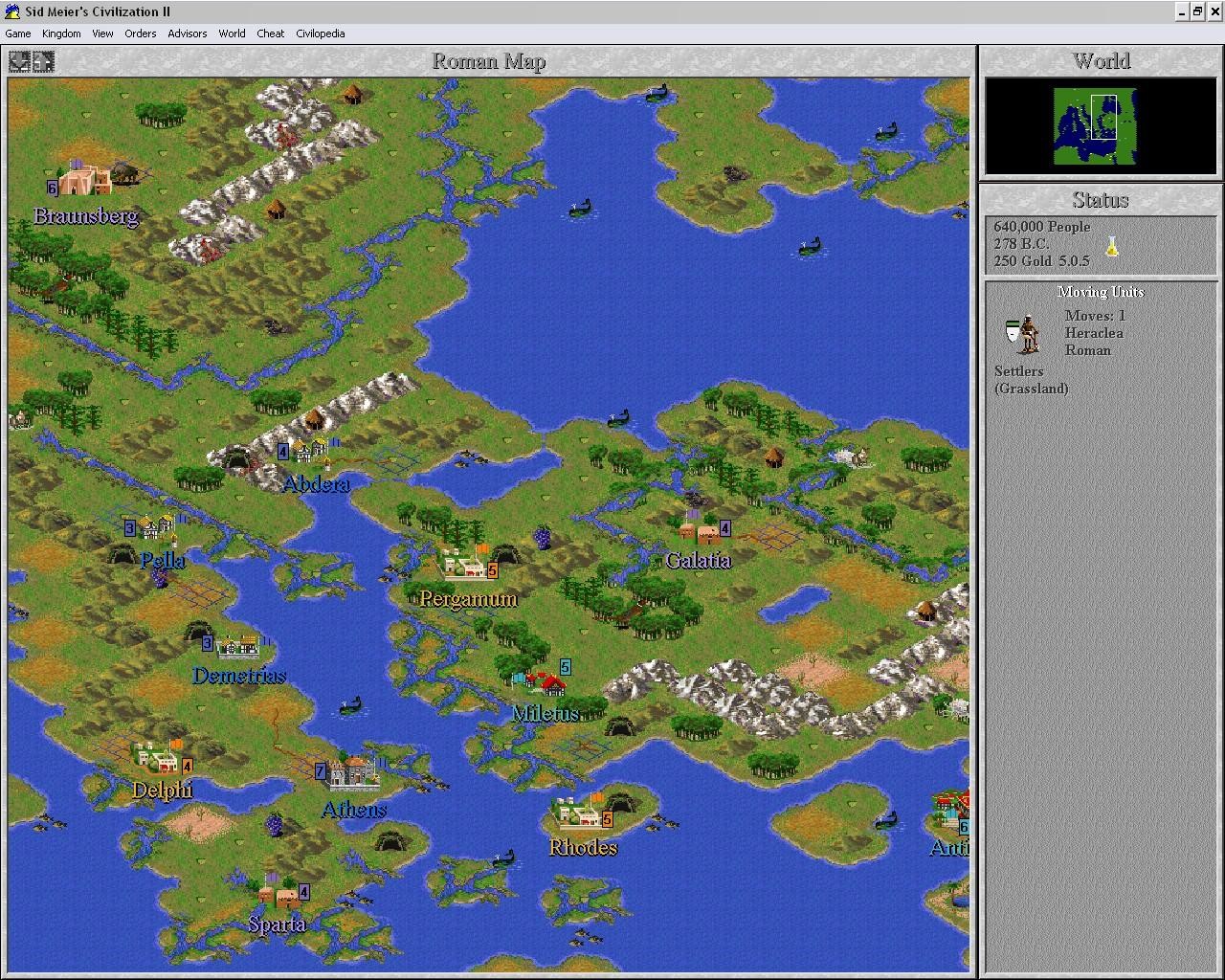Minimize the Civilization II window
This screenshot has width=1225, height=980.
point(1183,11)
